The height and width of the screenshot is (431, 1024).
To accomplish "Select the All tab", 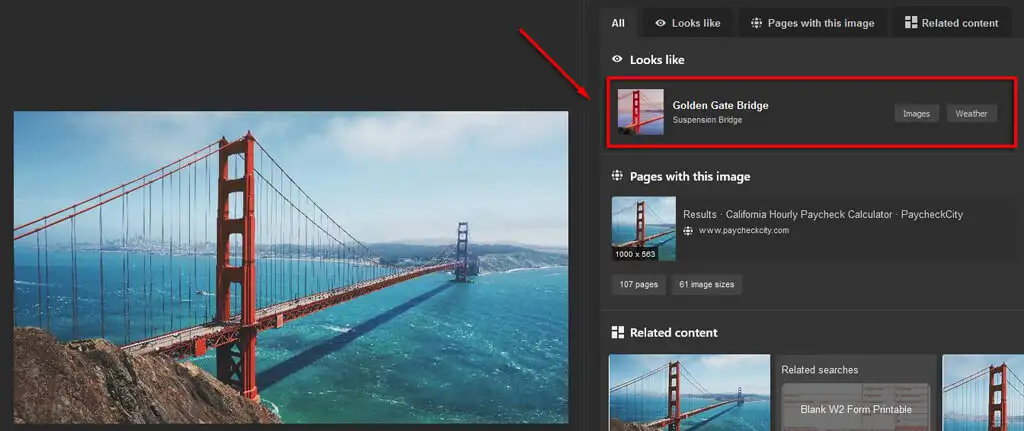I will click(618, 23).
